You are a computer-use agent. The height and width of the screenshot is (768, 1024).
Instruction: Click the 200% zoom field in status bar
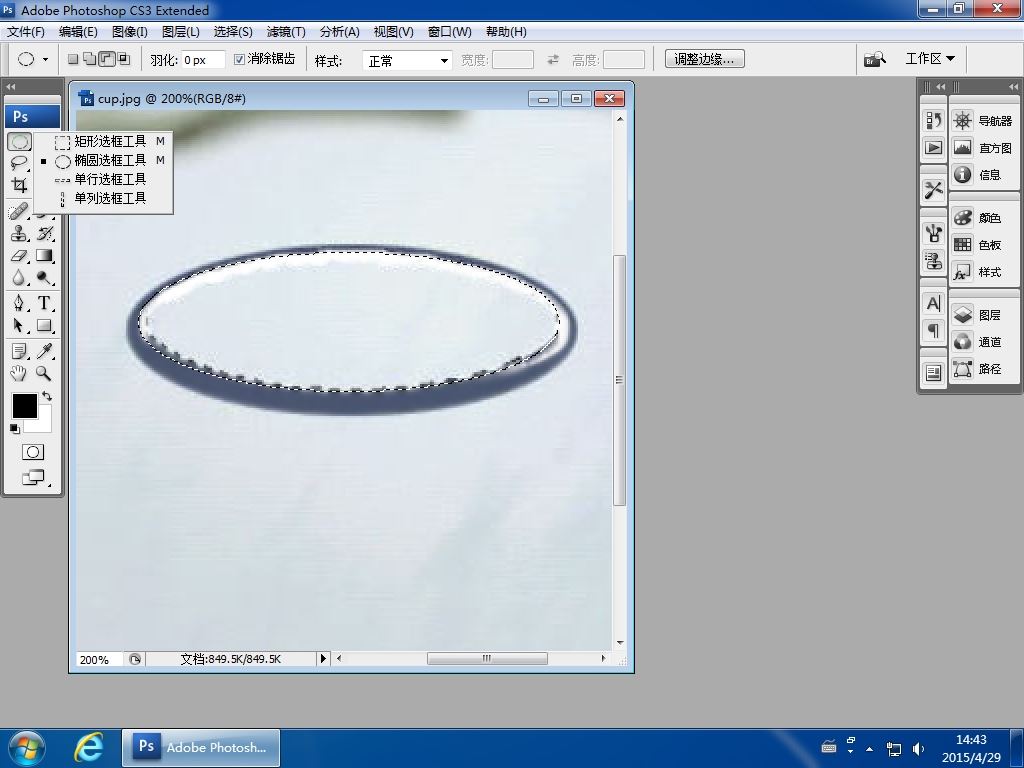[99, 660]
